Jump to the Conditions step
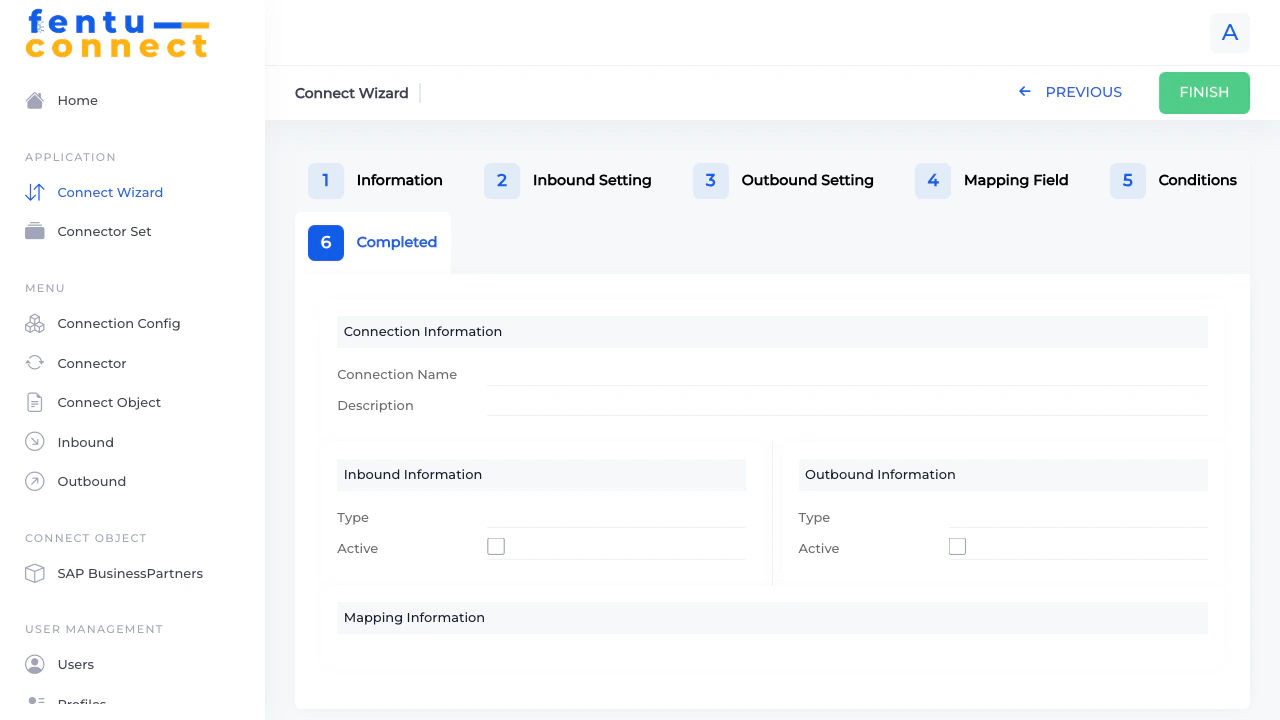1280x720 pixels. [1173, 181]
